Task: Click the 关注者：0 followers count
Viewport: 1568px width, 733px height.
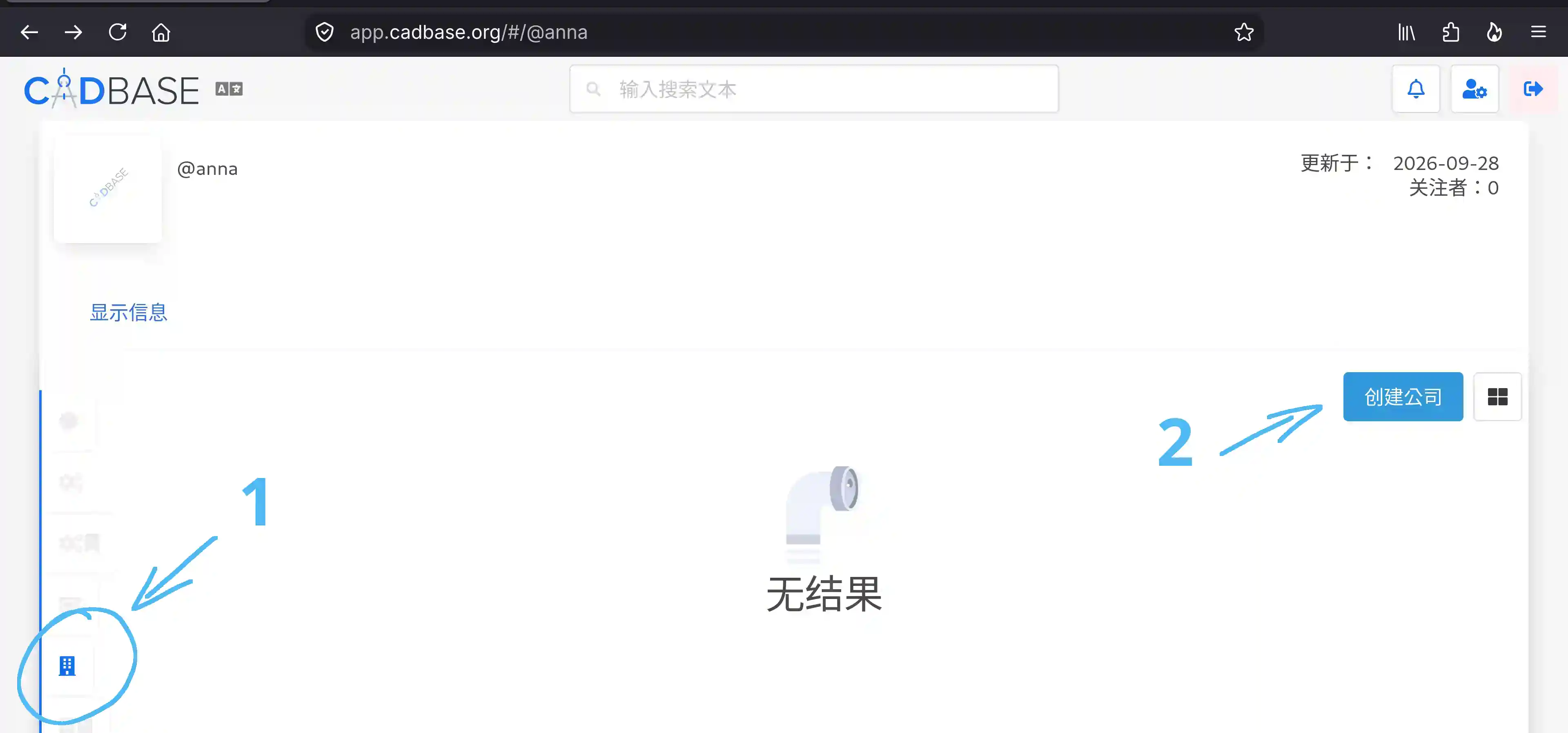Action: (x=1454, y=188)
